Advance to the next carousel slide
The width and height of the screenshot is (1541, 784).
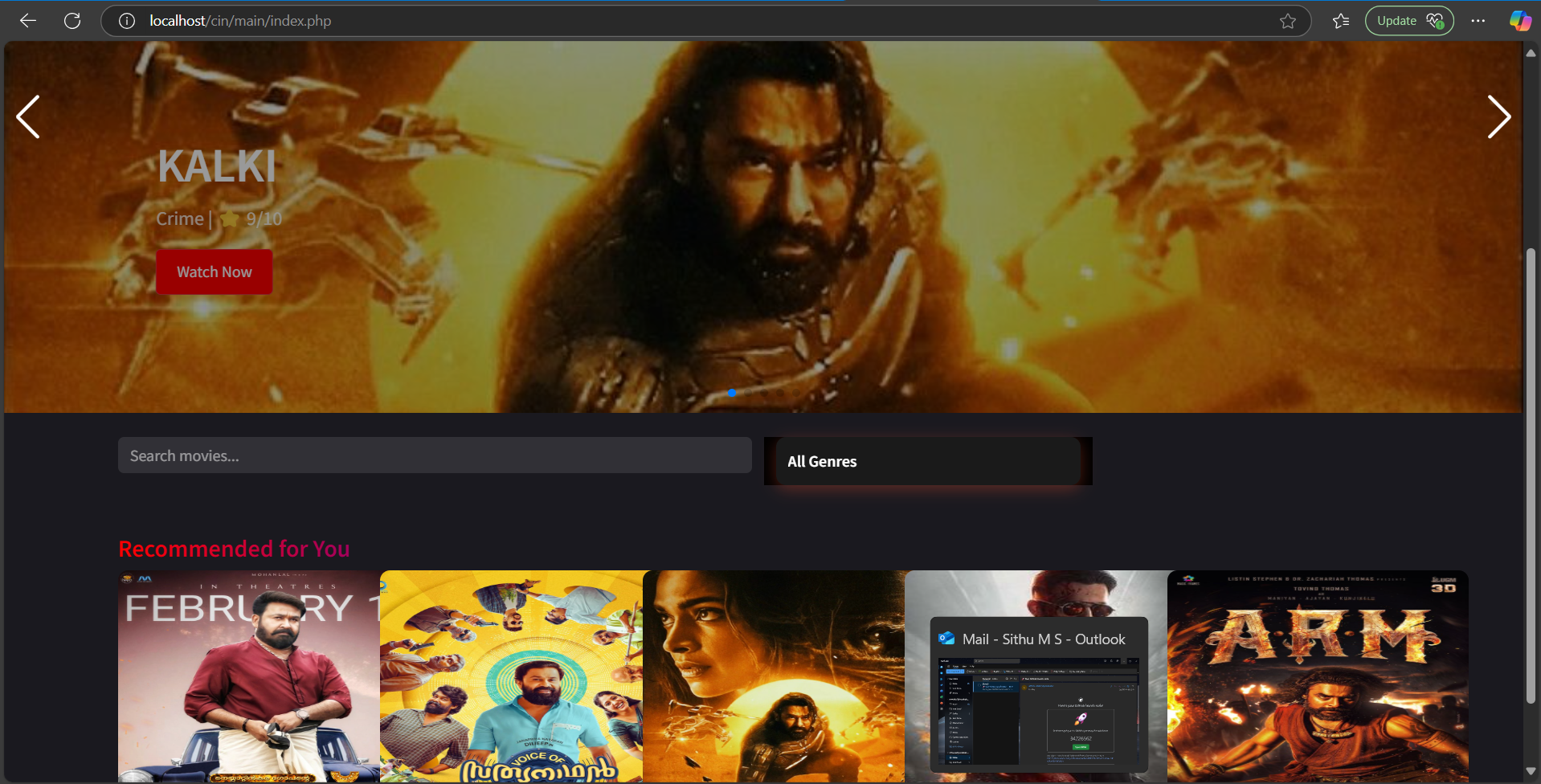(1498, 117)
